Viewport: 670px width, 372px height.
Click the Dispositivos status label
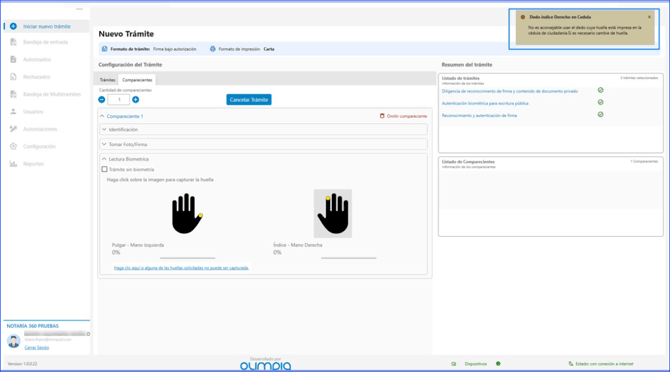click(476, 364)
